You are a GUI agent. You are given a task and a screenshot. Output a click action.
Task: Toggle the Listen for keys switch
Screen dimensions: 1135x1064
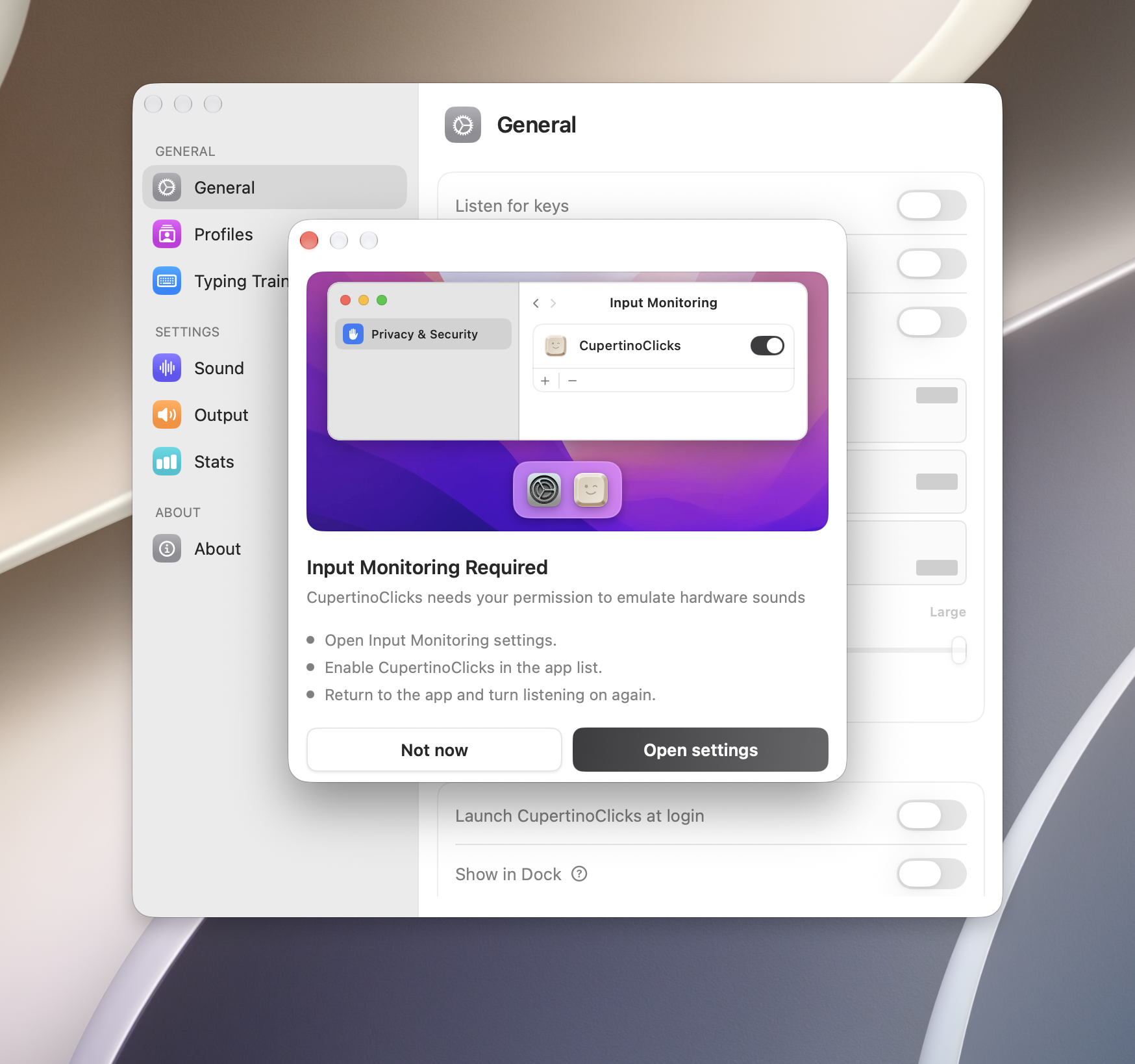click(932, 206)
